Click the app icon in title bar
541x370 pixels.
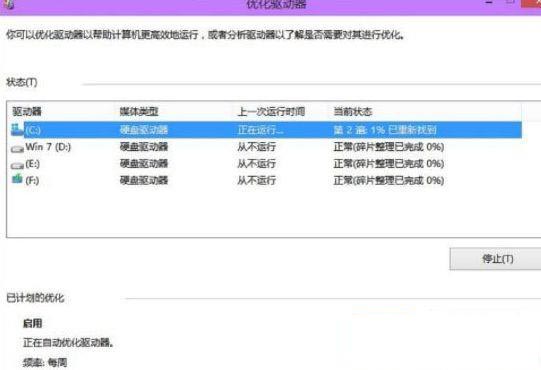click(x=9, y=4)
